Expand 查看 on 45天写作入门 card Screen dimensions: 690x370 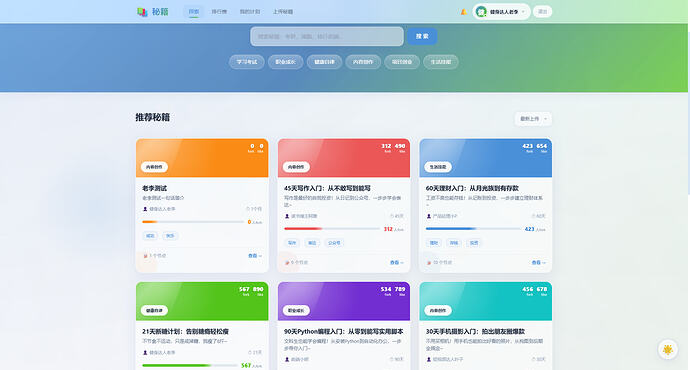396,263
